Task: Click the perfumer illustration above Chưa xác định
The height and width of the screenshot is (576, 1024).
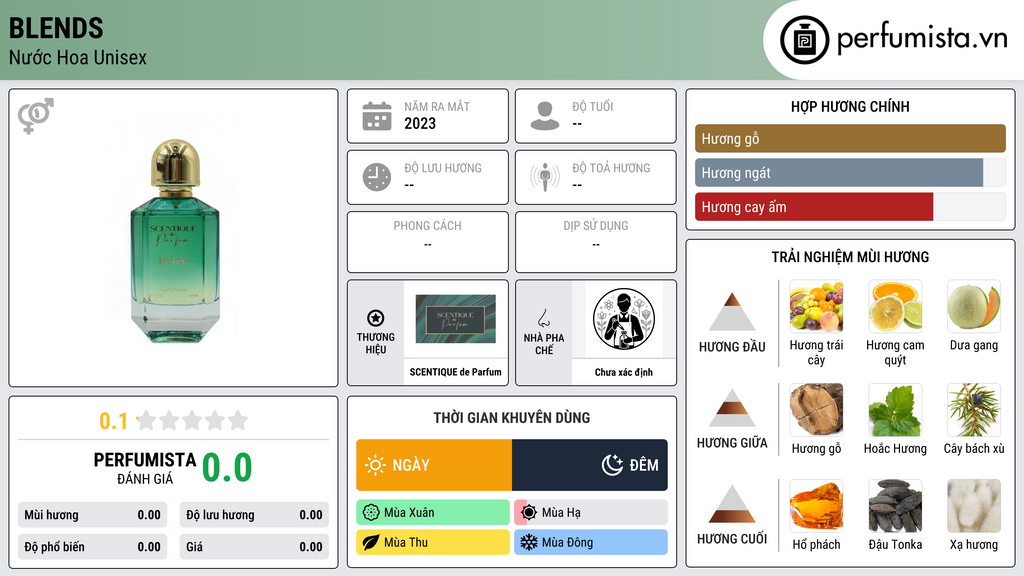Action: click(624, 319)
